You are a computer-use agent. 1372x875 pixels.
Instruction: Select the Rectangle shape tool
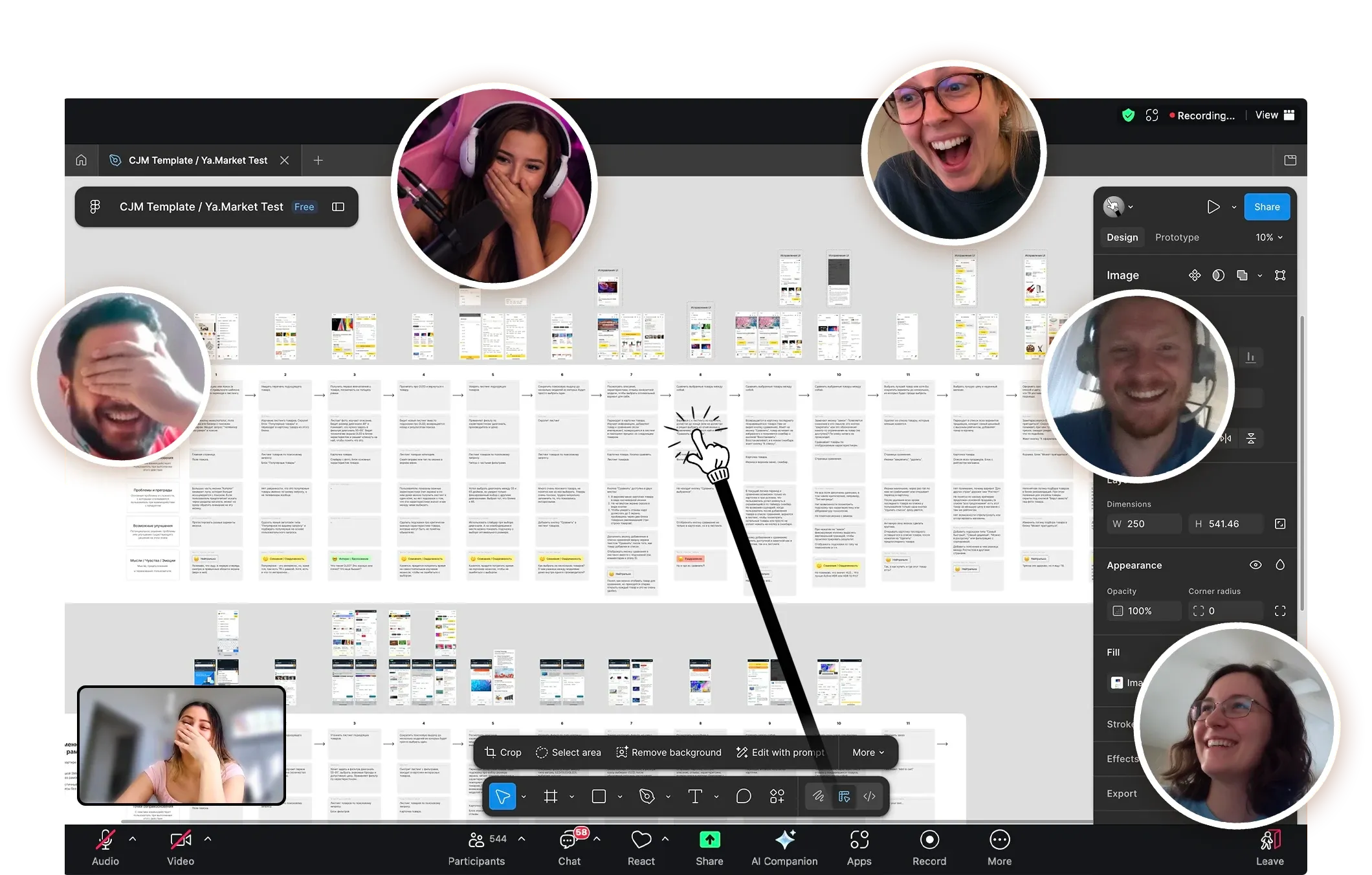[x=599, y=796]
